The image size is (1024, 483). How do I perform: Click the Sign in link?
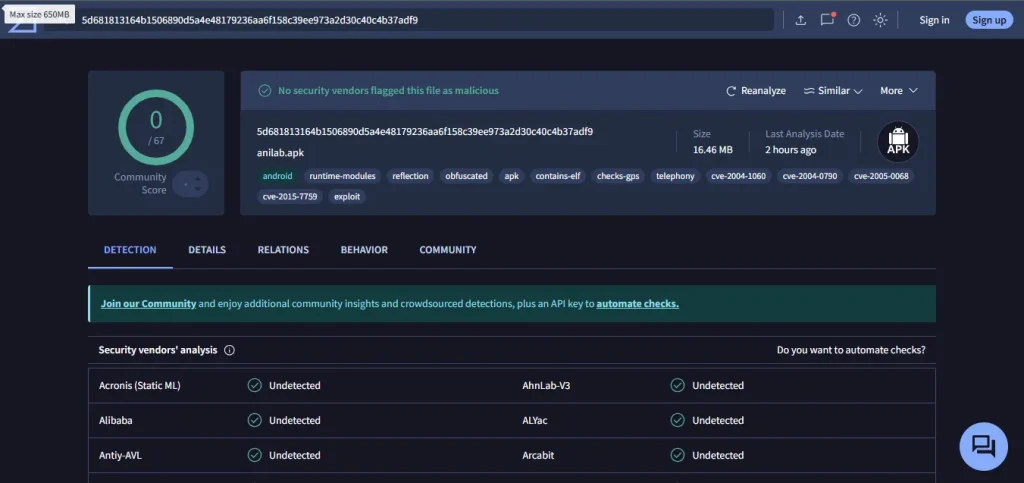(x=934, y=20)
